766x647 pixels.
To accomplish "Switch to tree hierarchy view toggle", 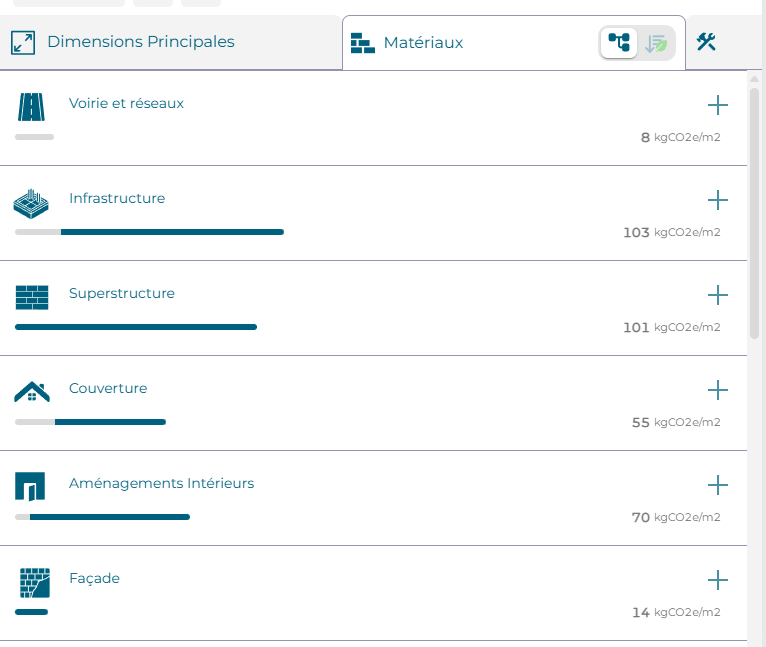I will (619, 43).
